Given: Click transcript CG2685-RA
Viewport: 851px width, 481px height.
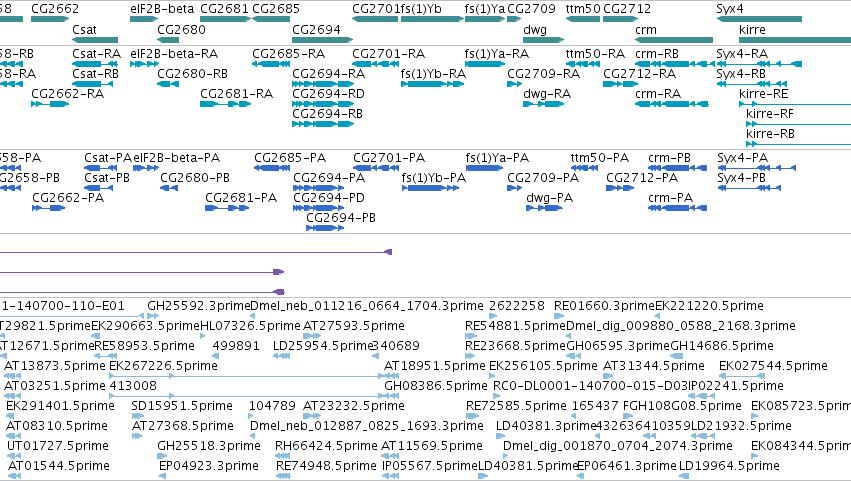Looking at the screenshot, I should [271, 64].
